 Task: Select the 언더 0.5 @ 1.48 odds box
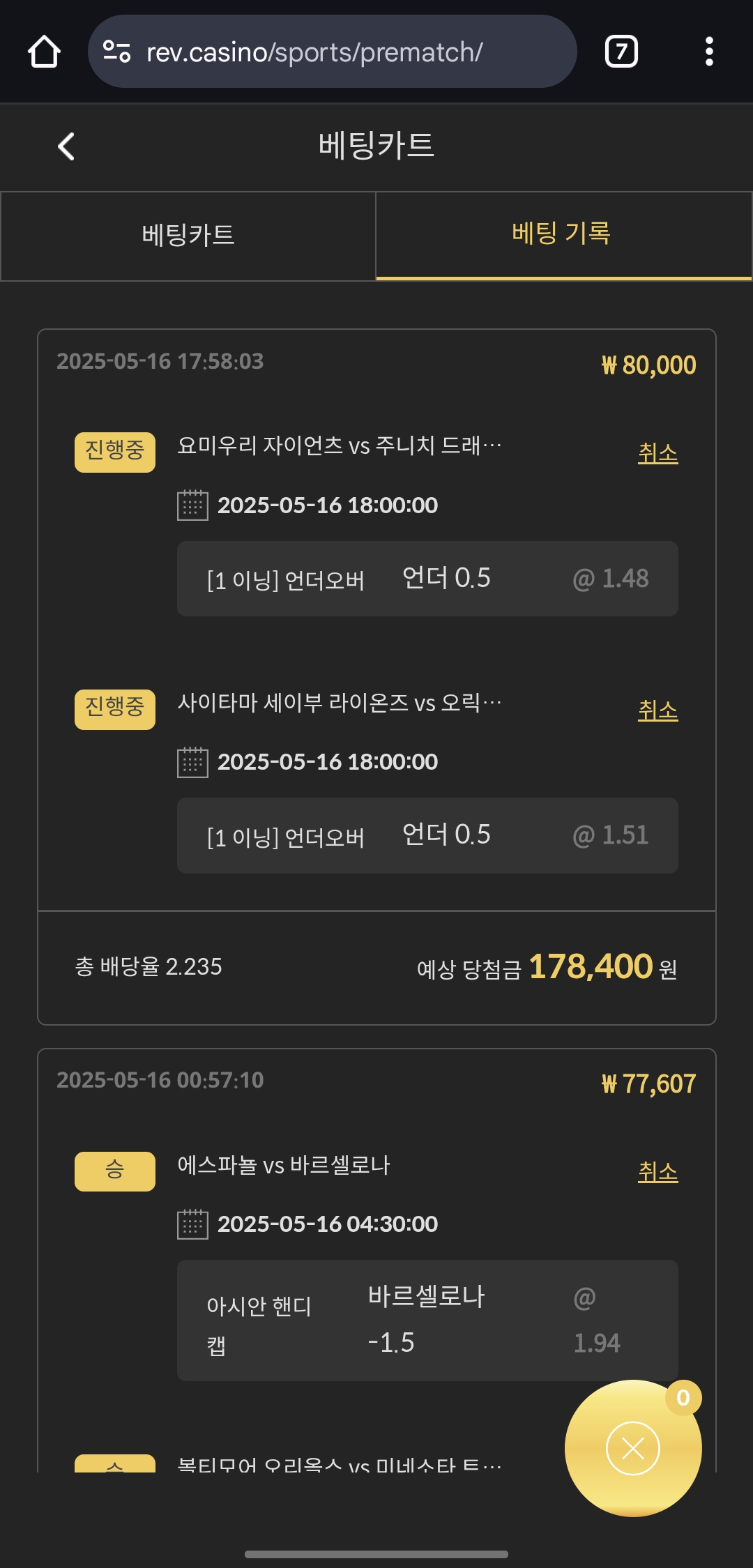(427, 579)
